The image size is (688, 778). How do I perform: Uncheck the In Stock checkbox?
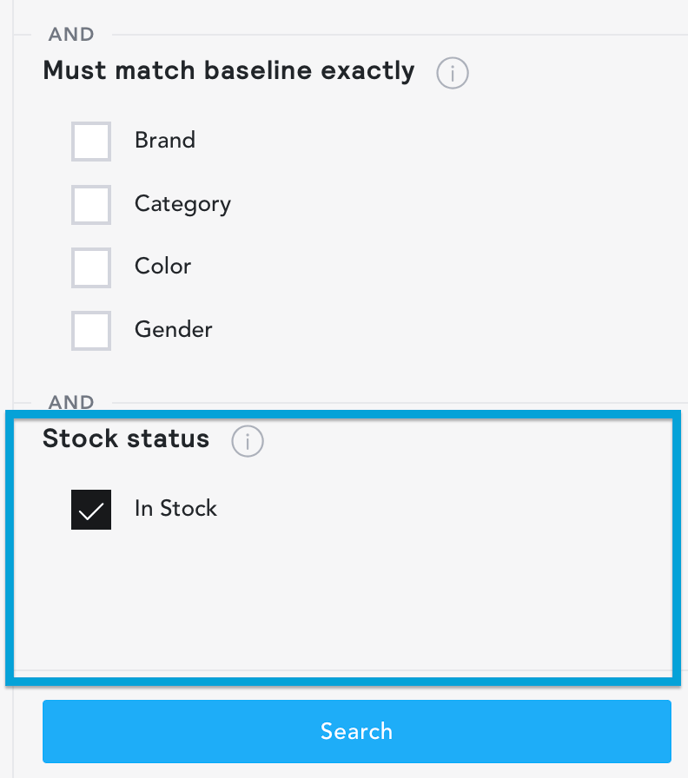click(91, 510)
